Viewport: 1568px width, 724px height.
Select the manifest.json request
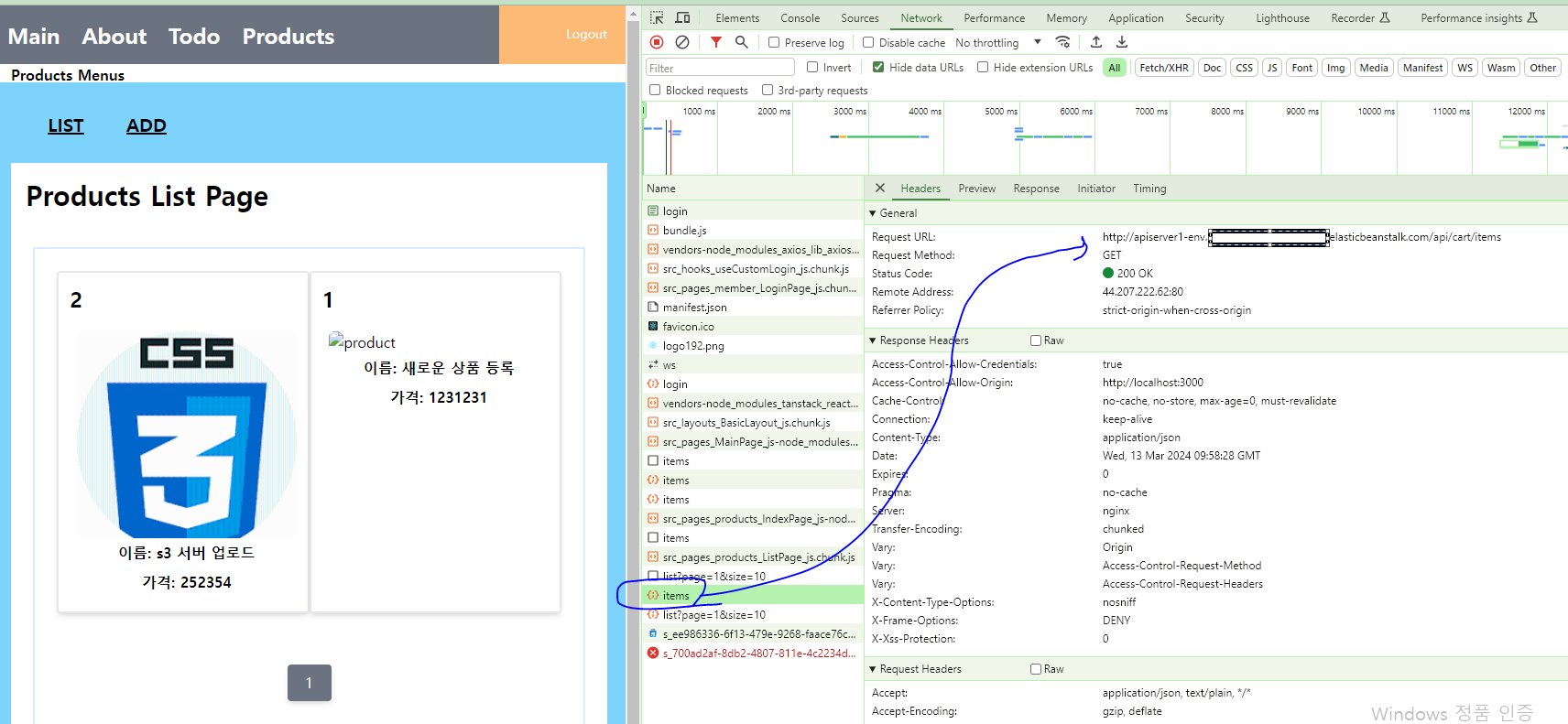[x=753, y=308]
